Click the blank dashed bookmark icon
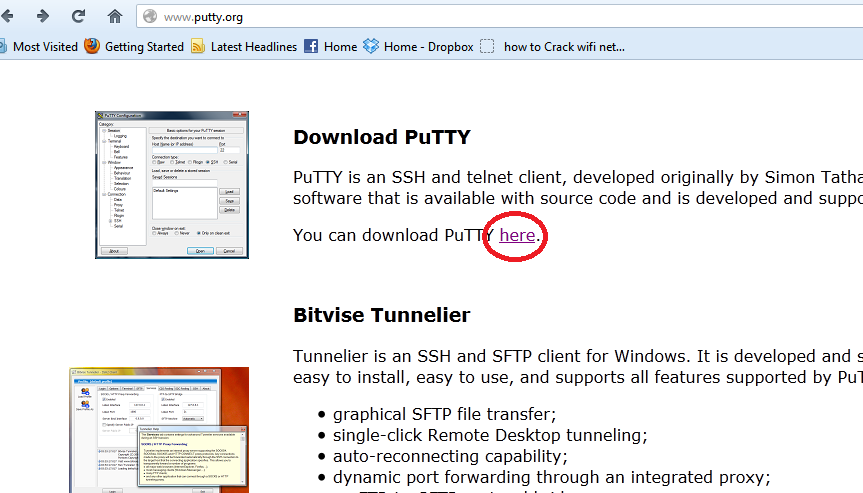This screenshot has height=493, width=863. [487, 46]
